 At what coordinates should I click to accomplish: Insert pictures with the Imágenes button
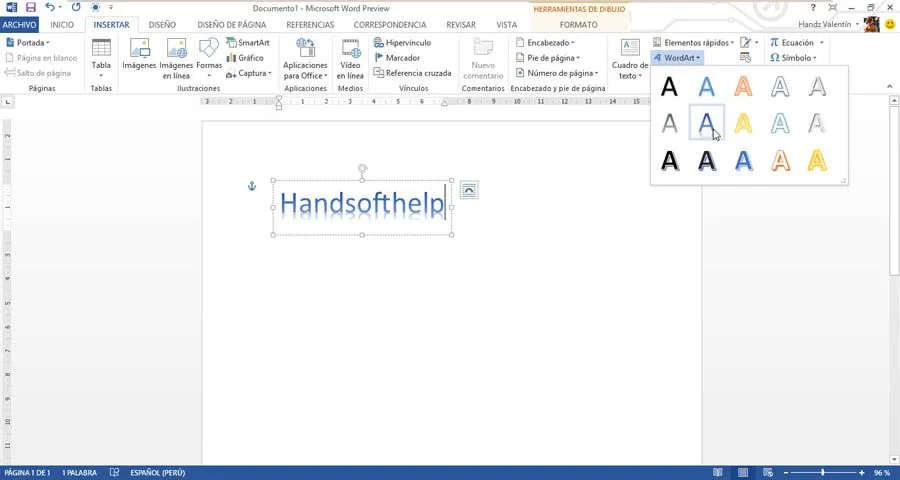pyautogui.click(x=139, y=55)
